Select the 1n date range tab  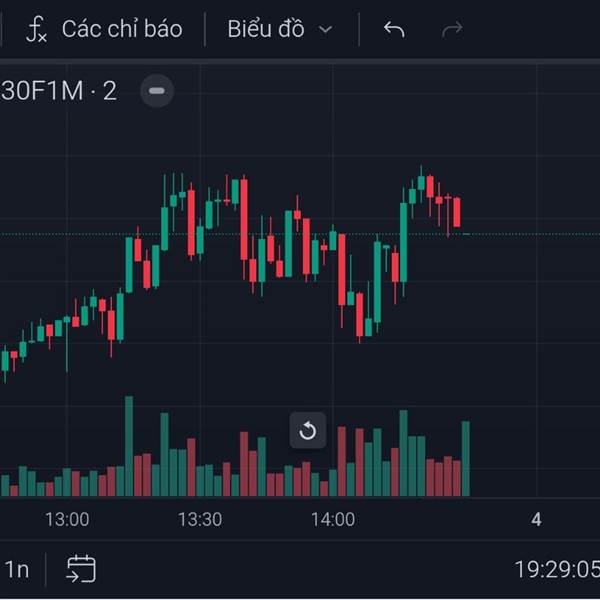point(17,569)
